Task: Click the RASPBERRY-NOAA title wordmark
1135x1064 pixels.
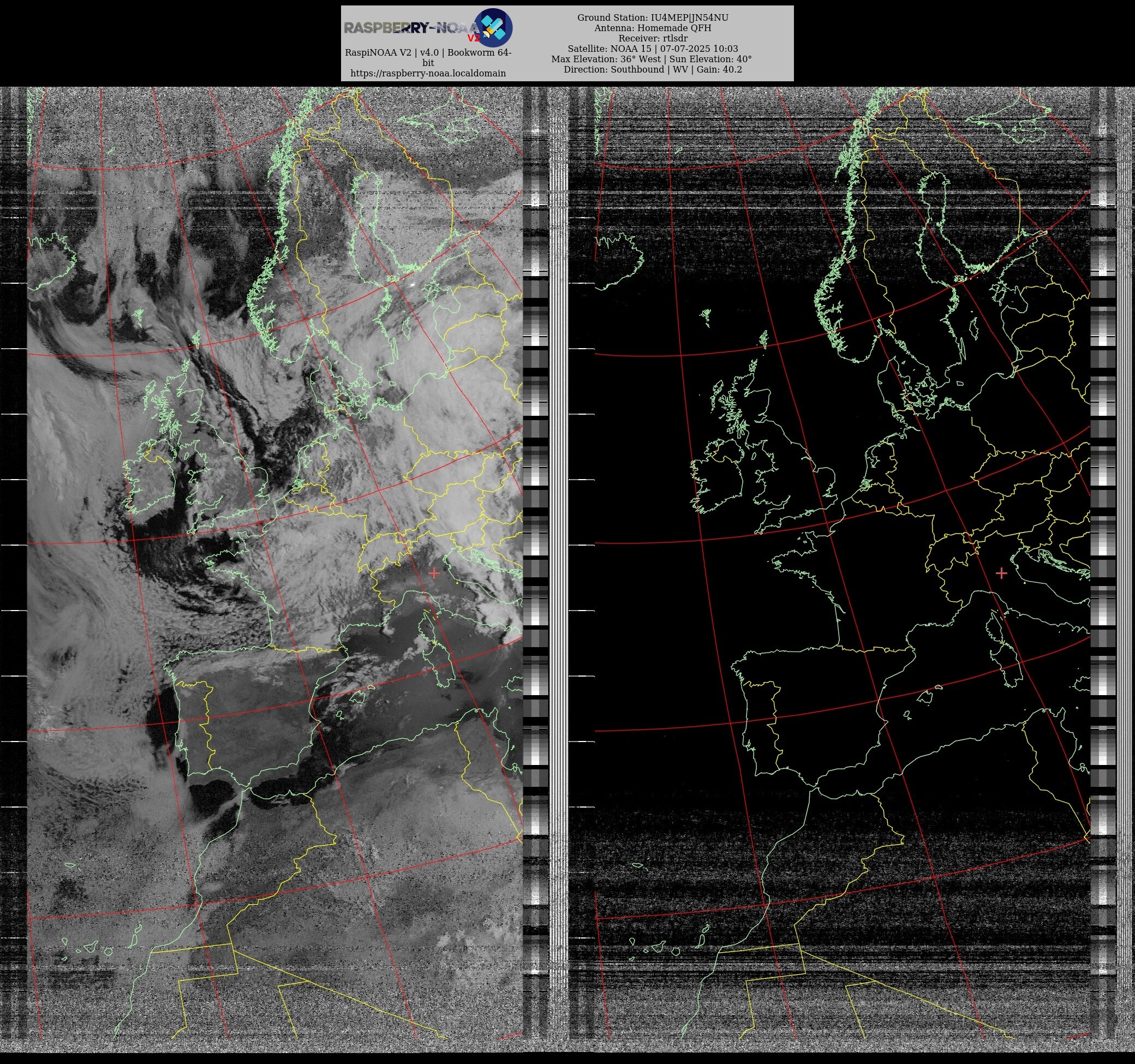Action: point(411,28)
